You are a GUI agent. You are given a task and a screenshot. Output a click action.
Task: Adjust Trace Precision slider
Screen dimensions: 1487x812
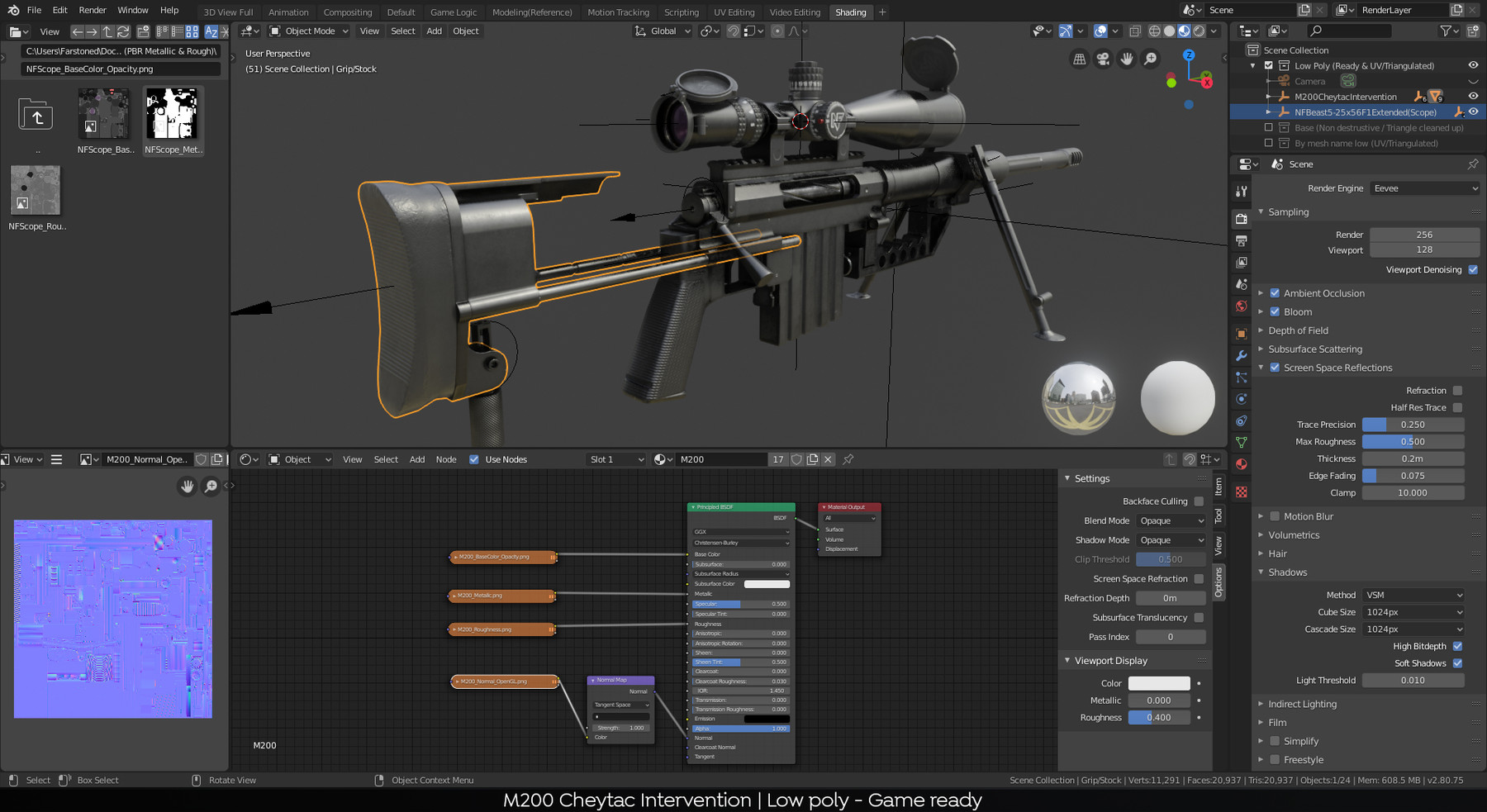point(1413,425)
